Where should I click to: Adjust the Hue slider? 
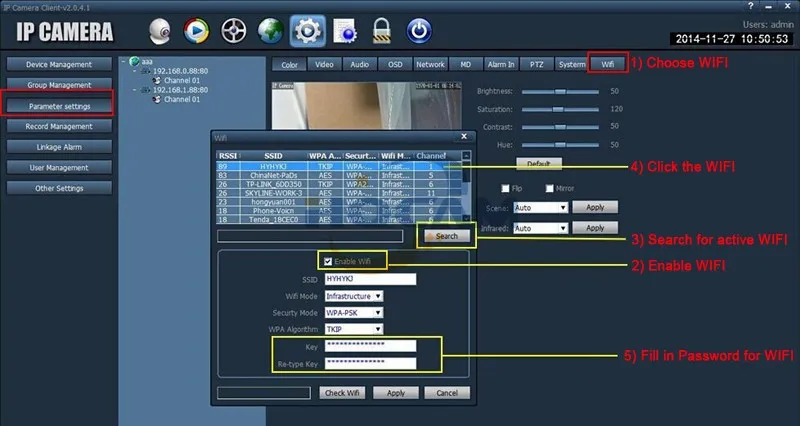click(560, 145)
